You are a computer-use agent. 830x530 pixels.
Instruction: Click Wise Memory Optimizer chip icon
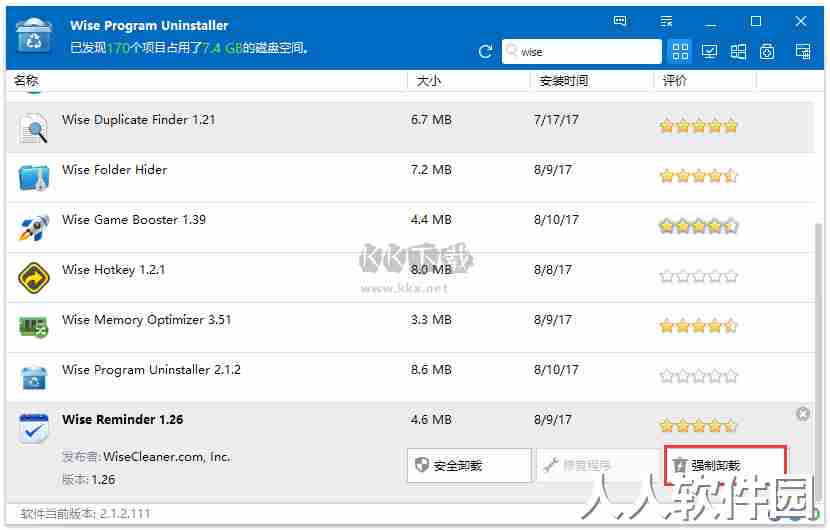click(33, 327)
